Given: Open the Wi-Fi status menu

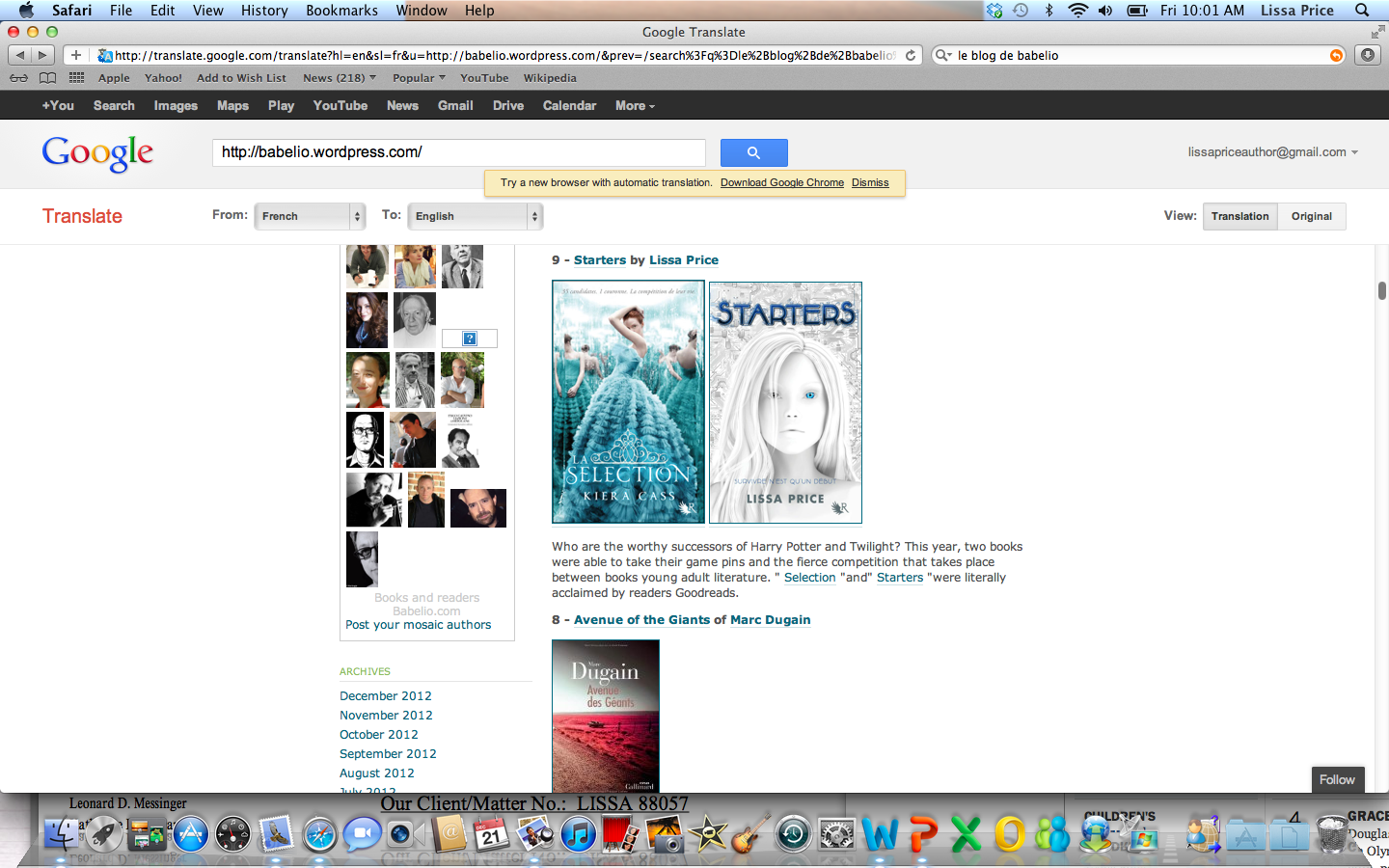Looking at the screenshot, I should pyautogui.click(x=1077, y=11).
